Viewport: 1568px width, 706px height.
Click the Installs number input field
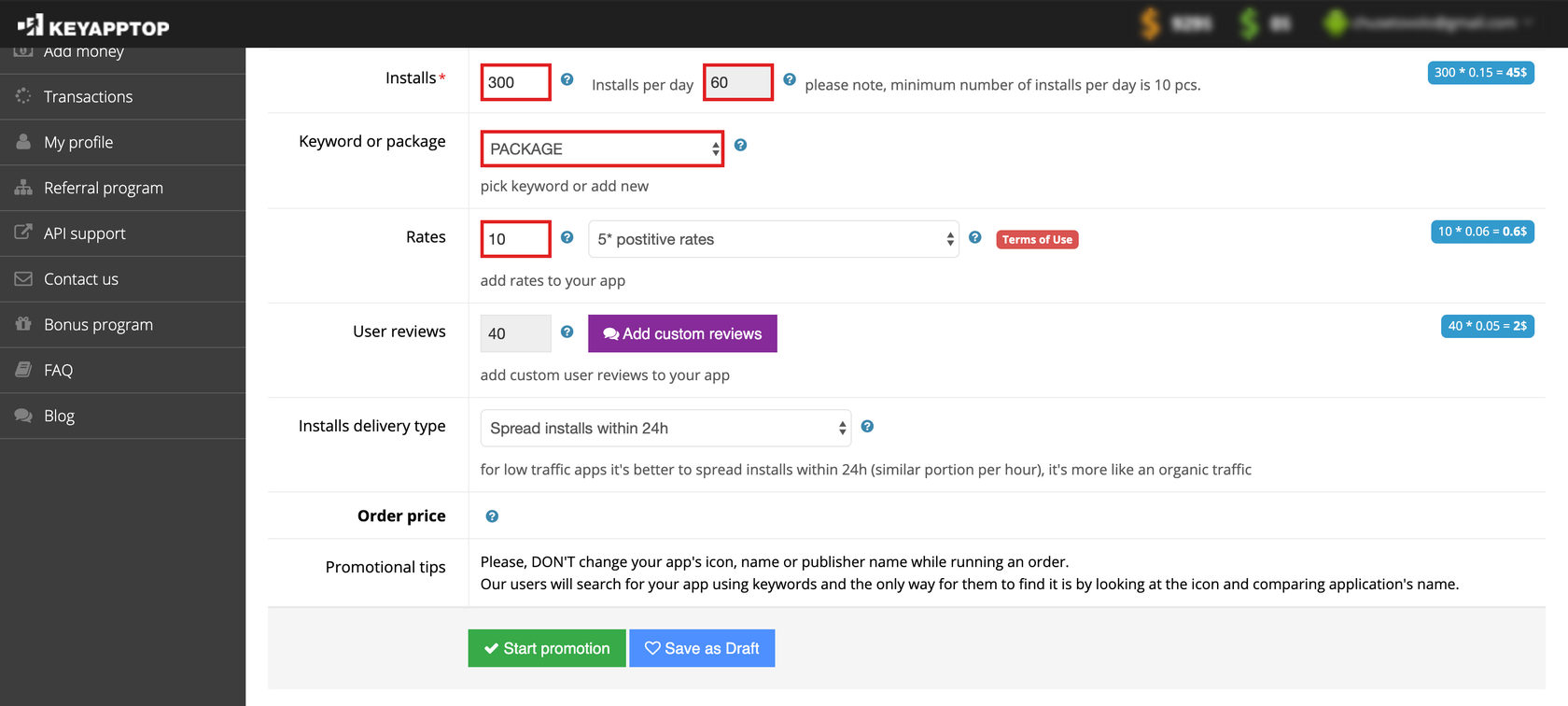tap(515, 83)
